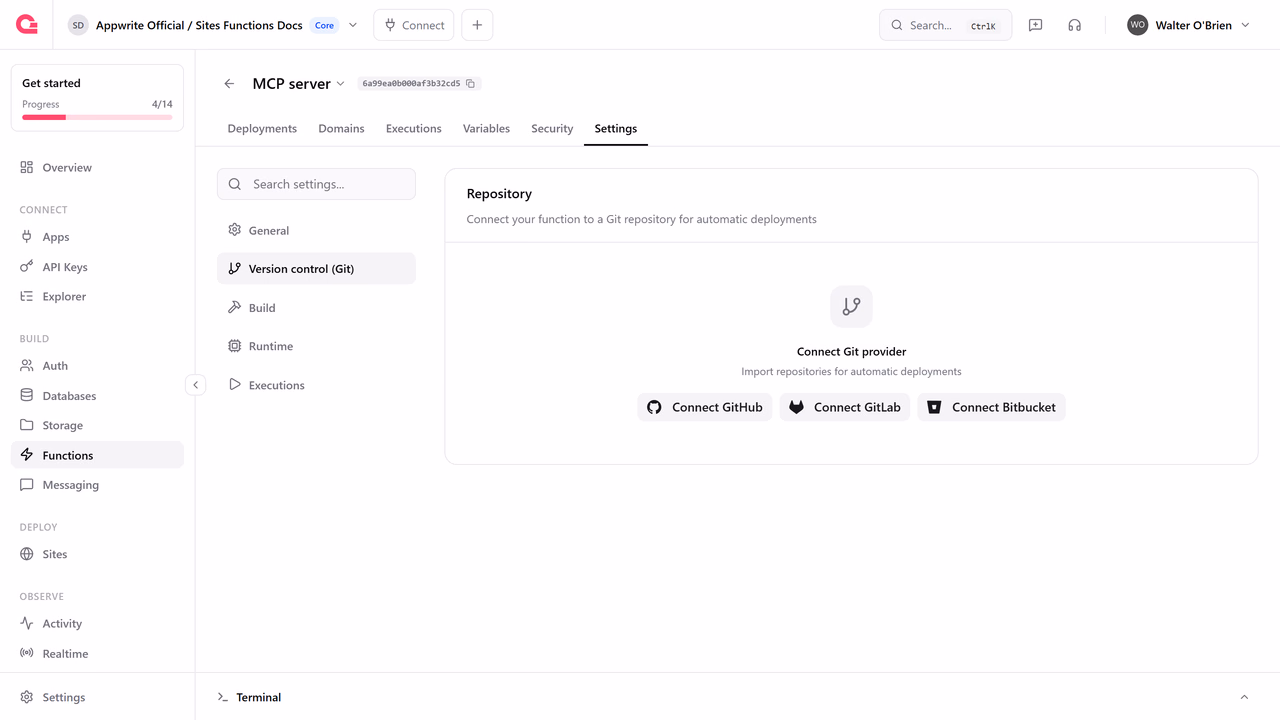Click the Terminal prompt icon
1280x720 pixels.
[x=223, y=697]
